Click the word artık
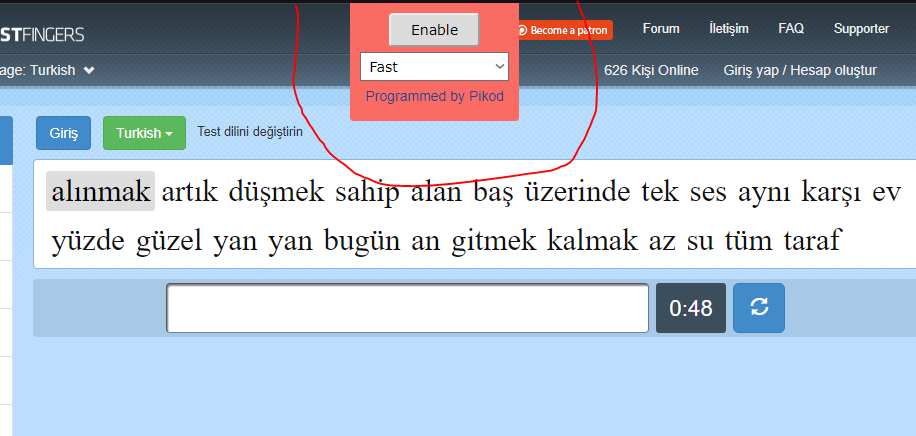The image size is (916, 436). 189,192
